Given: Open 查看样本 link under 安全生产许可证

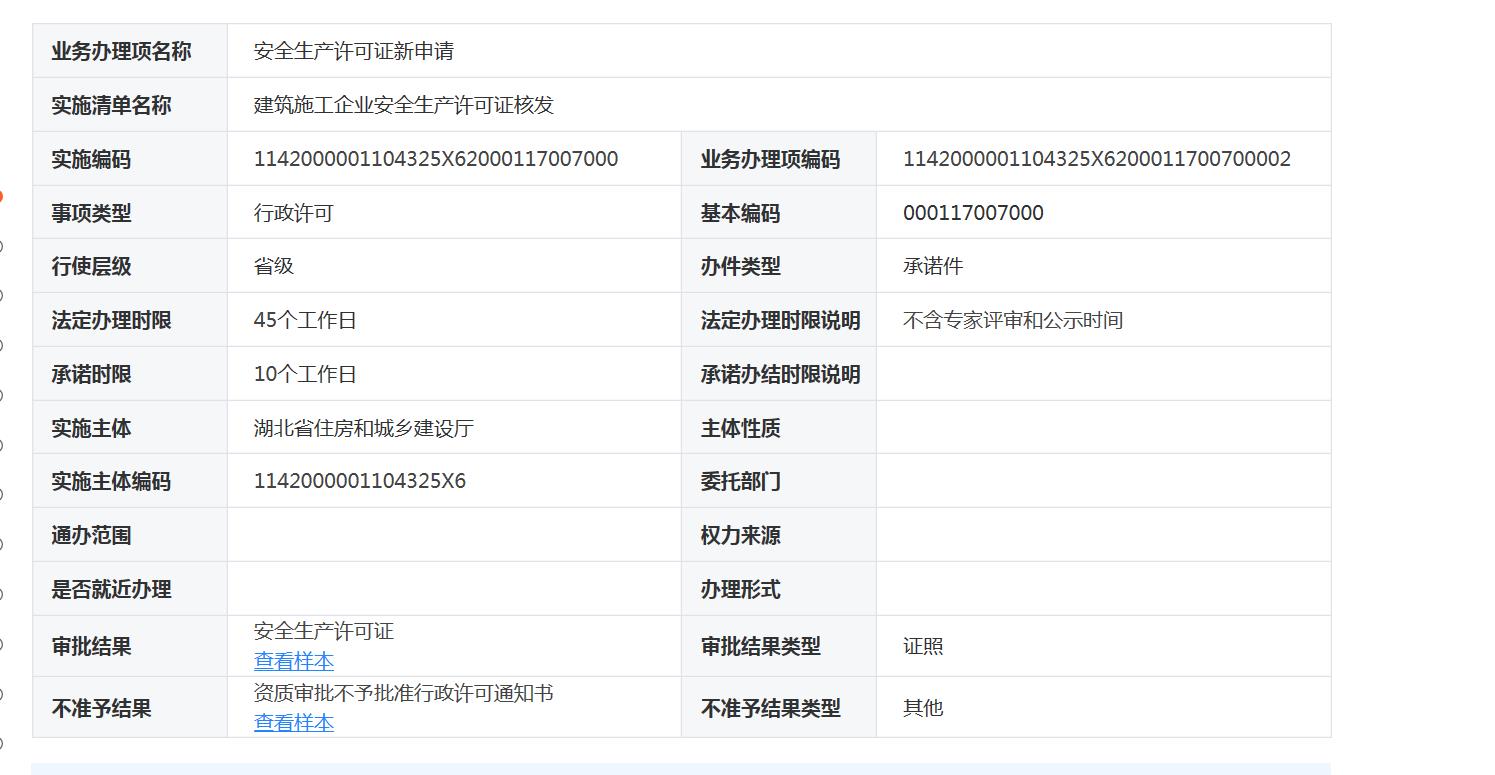Looking at the screenshot, I should (294, 661).
